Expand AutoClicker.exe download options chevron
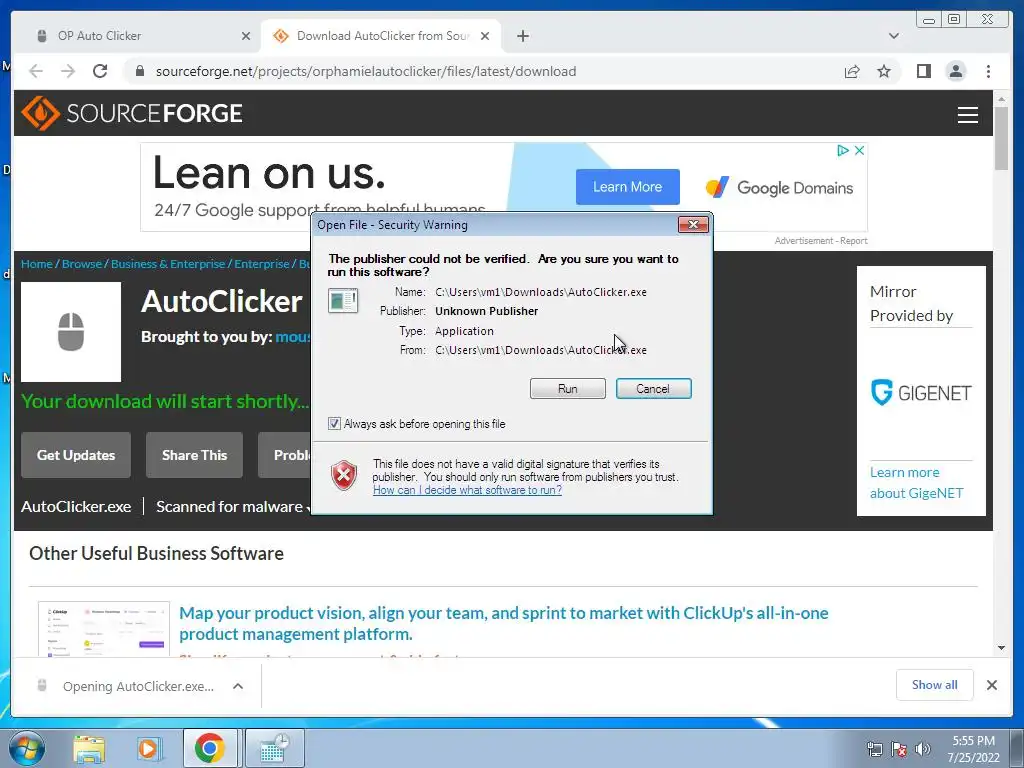 (x=238, y=686)
